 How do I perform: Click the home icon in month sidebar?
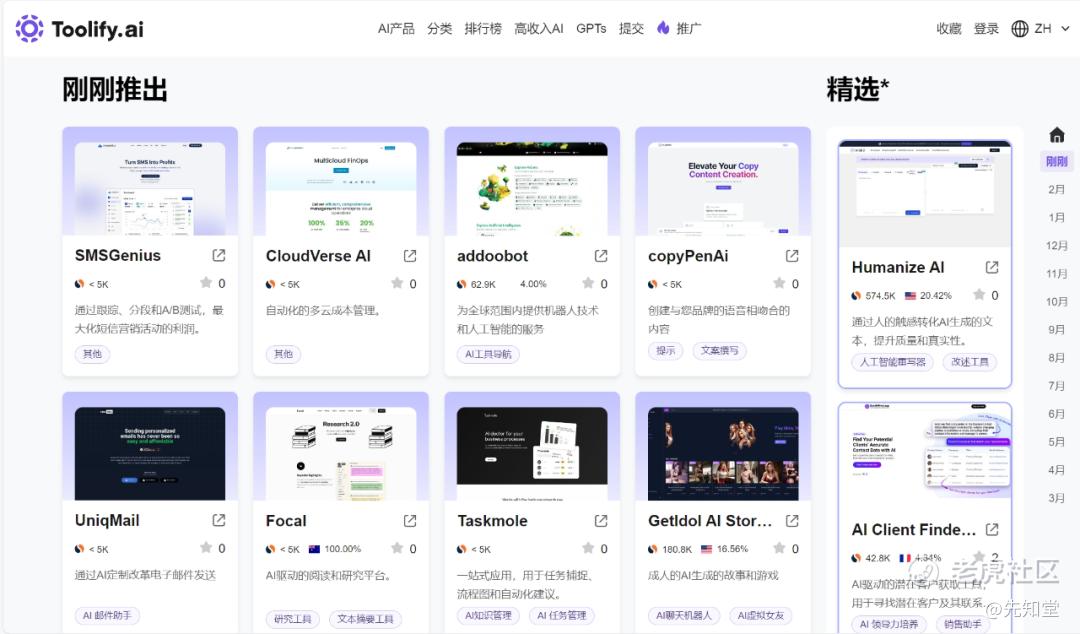(x=1057, y=134)
